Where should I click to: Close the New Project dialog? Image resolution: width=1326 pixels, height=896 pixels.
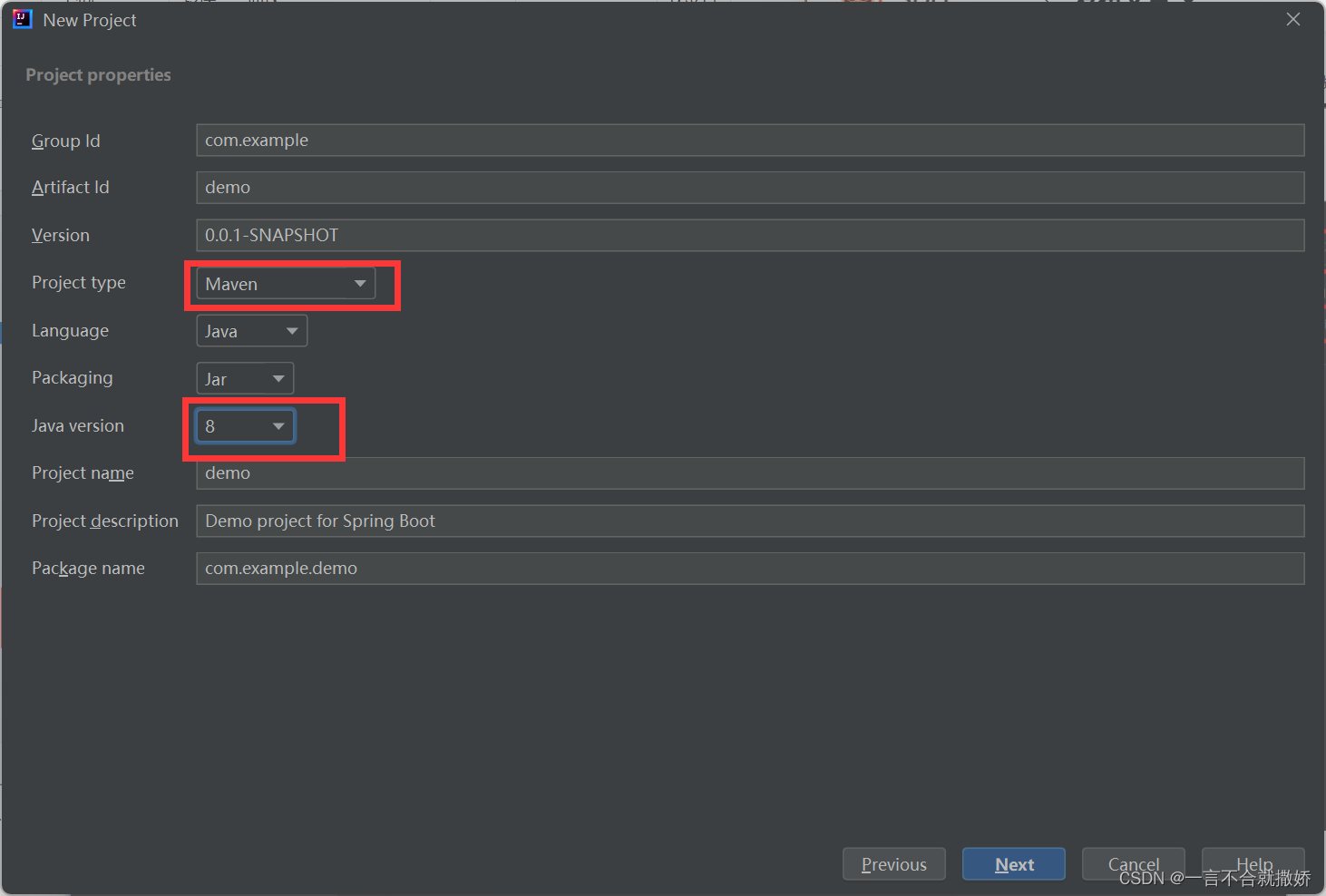point(1292,20)
